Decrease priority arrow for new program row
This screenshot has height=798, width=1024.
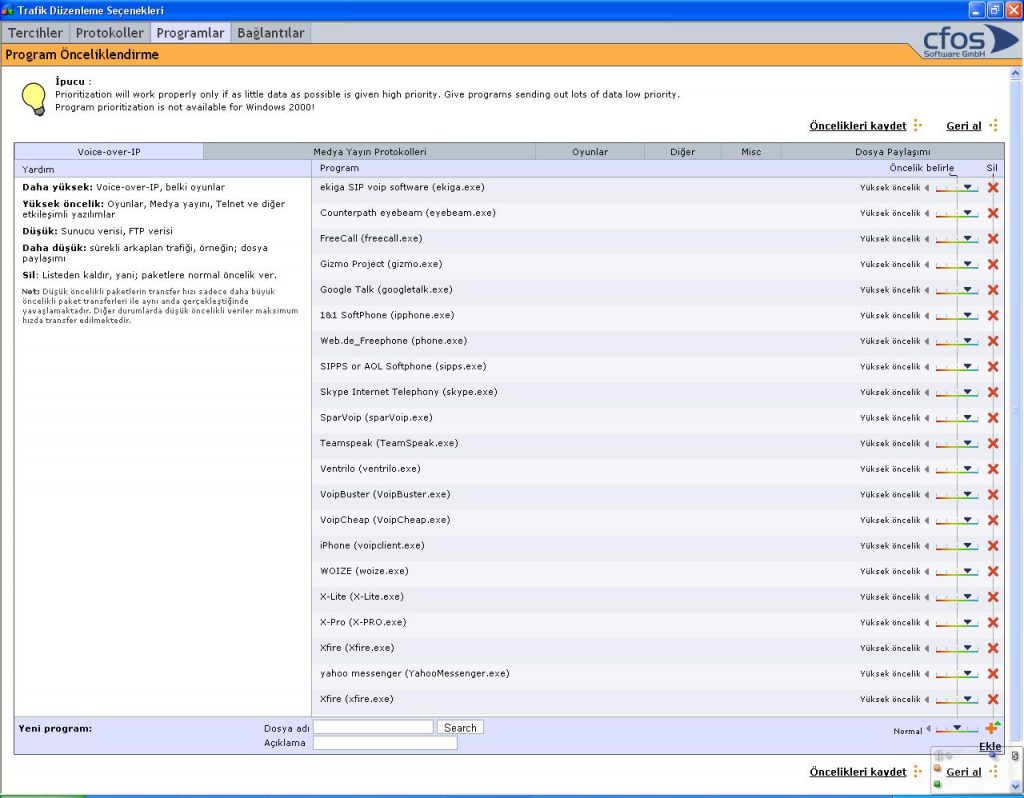point(927,730)
